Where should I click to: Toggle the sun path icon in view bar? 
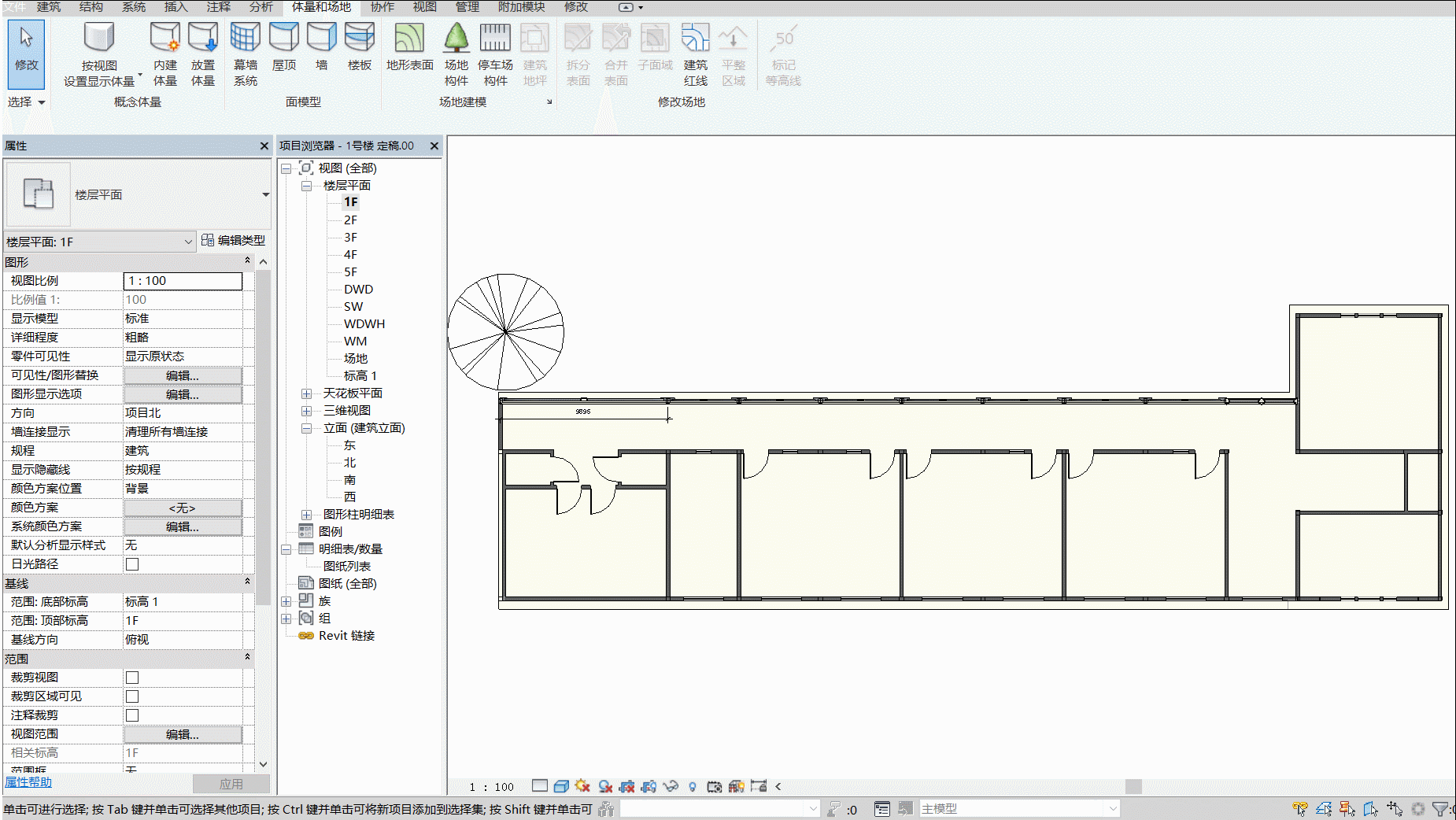tap(582, 786)
